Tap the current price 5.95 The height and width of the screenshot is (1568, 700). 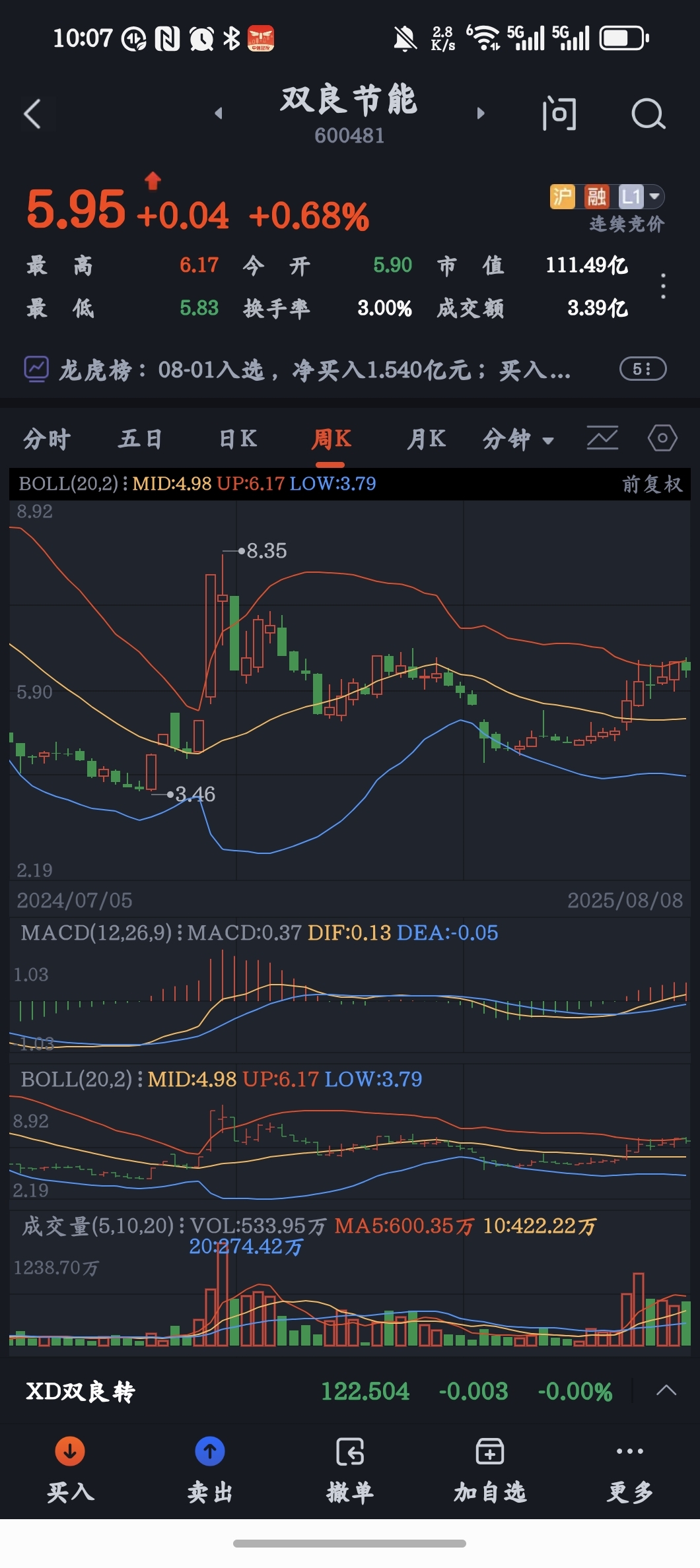pos(75,210)
